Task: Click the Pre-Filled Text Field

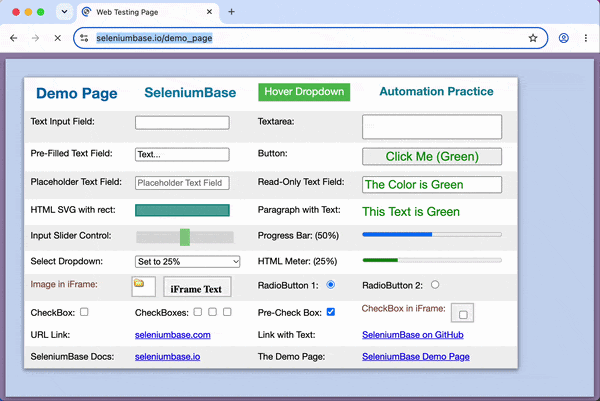Action: [x=182, y=155]
